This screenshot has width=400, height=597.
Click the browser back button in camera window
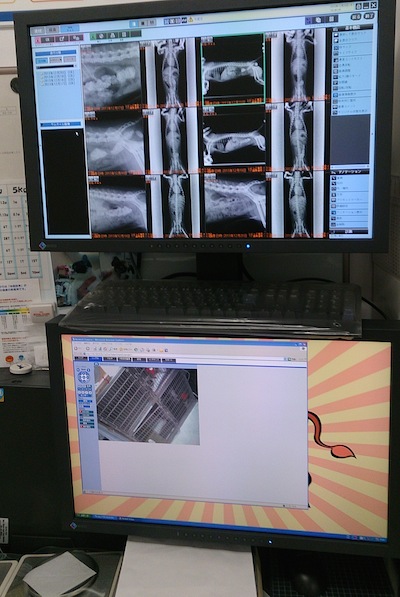[x=77, y=348]
